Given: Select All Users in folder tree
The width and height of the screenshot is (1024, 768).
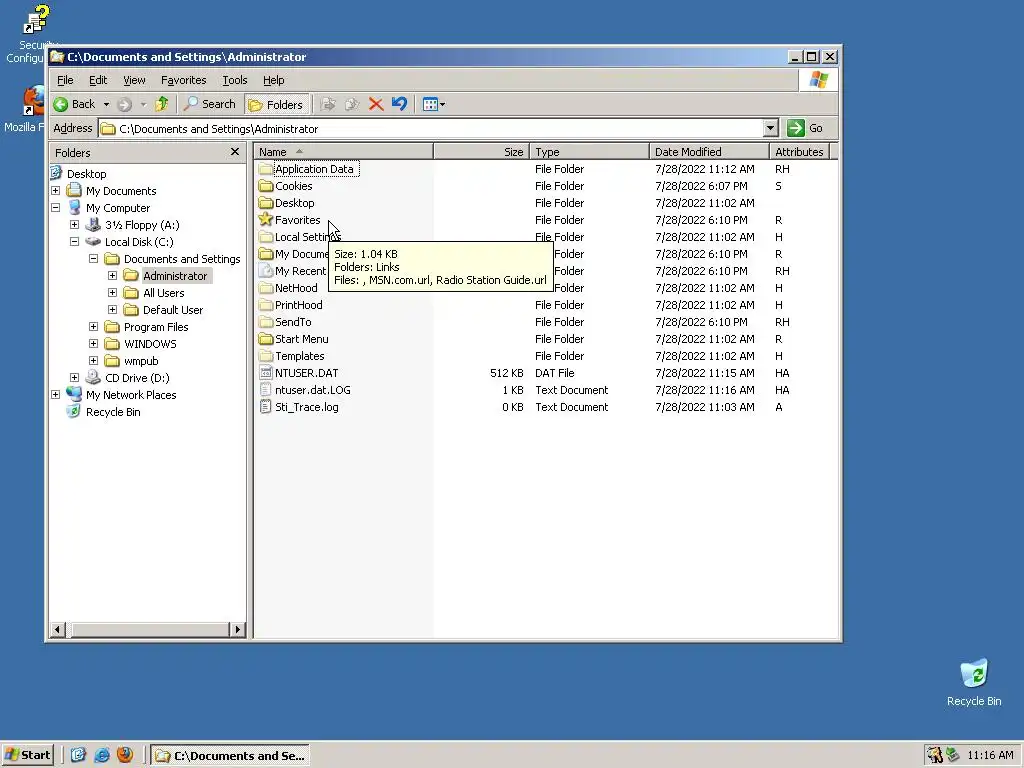Looking at the screenshot, I should [163, 293].
